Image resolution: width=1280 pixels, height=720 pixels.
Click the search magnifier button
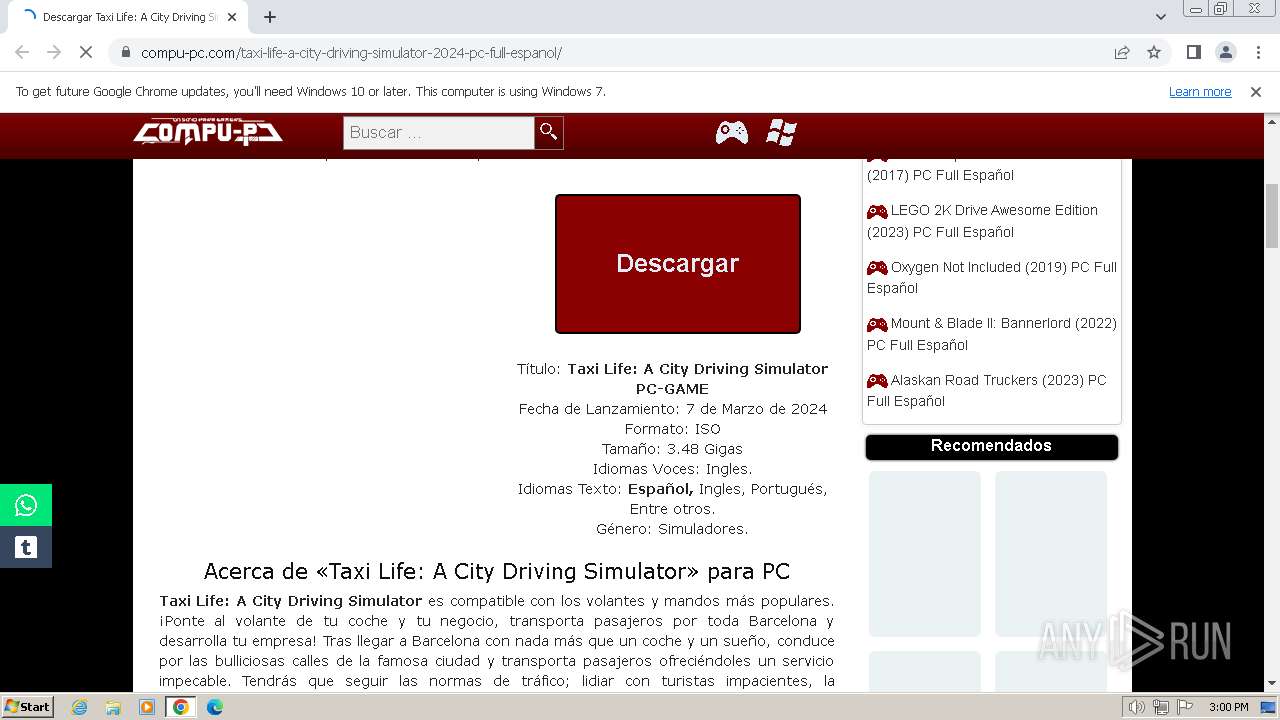click(548, 132)
